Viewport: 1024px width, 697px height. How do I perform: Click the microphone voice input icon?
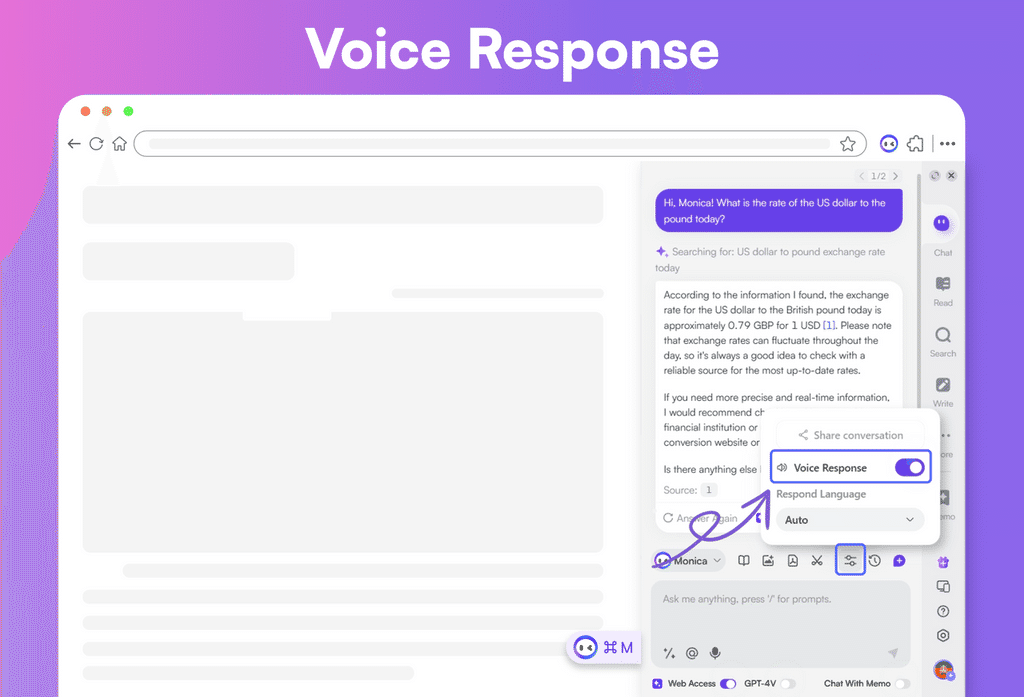(715, 653)
